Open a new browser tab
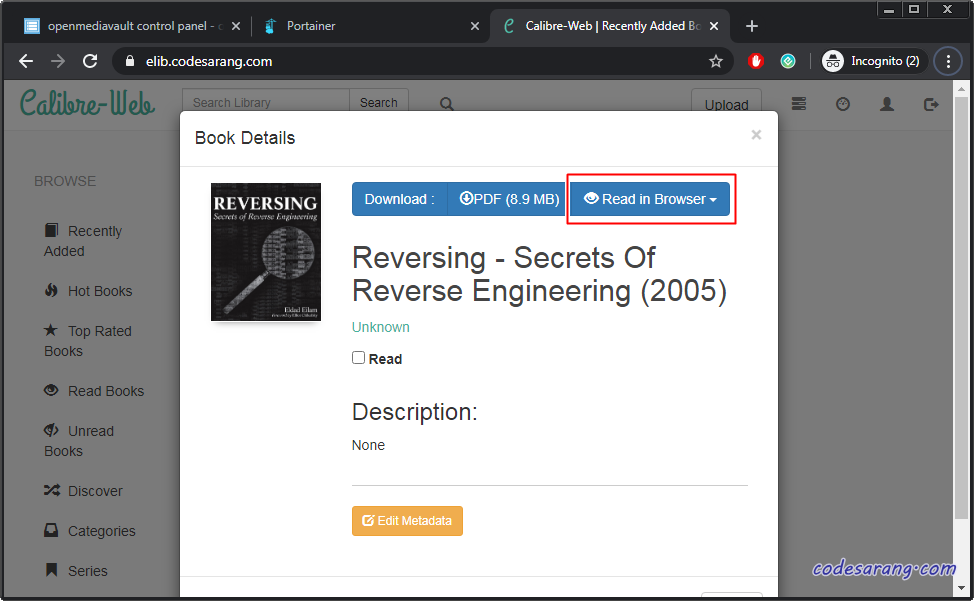This screenshot has width=974, height=601. (752, 26)
